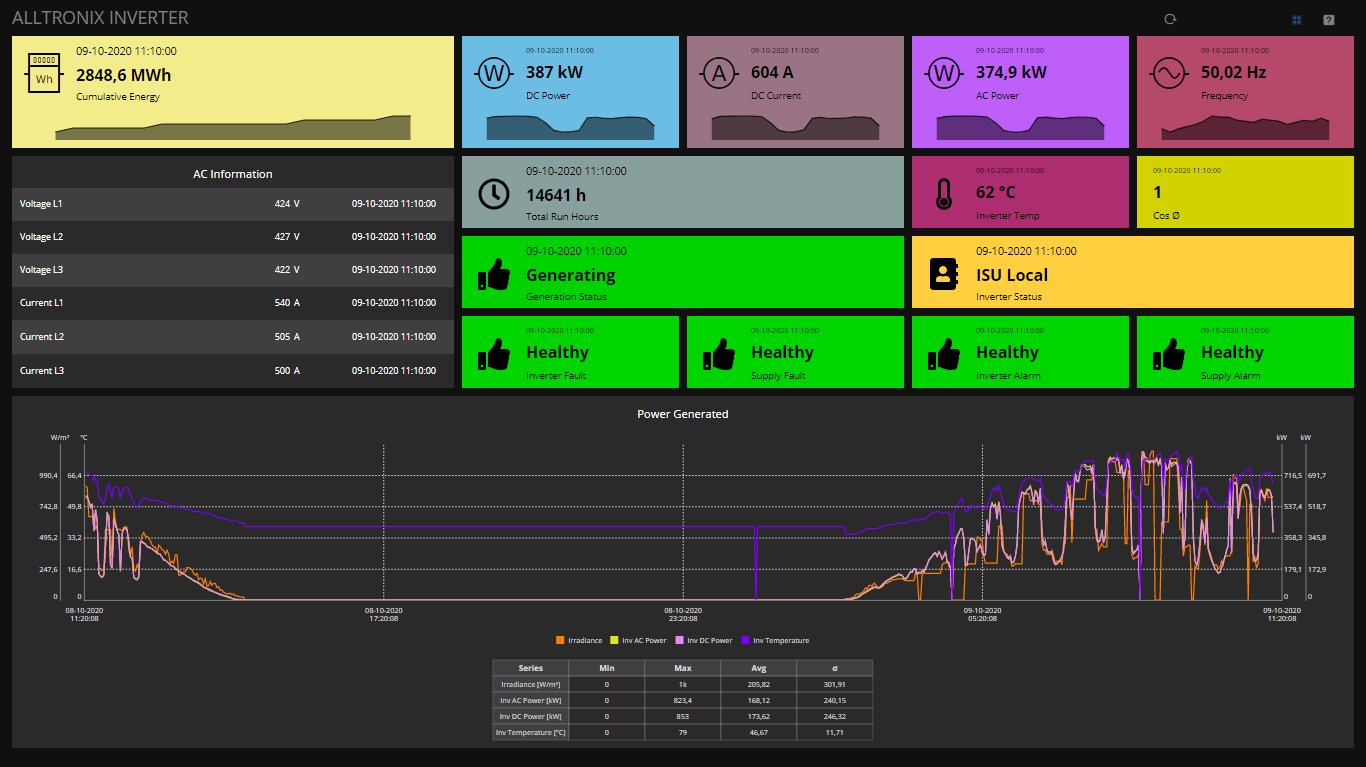Click the 604 A DC Current value
This screenshot has width=1366, height=767.
point(772,72)
